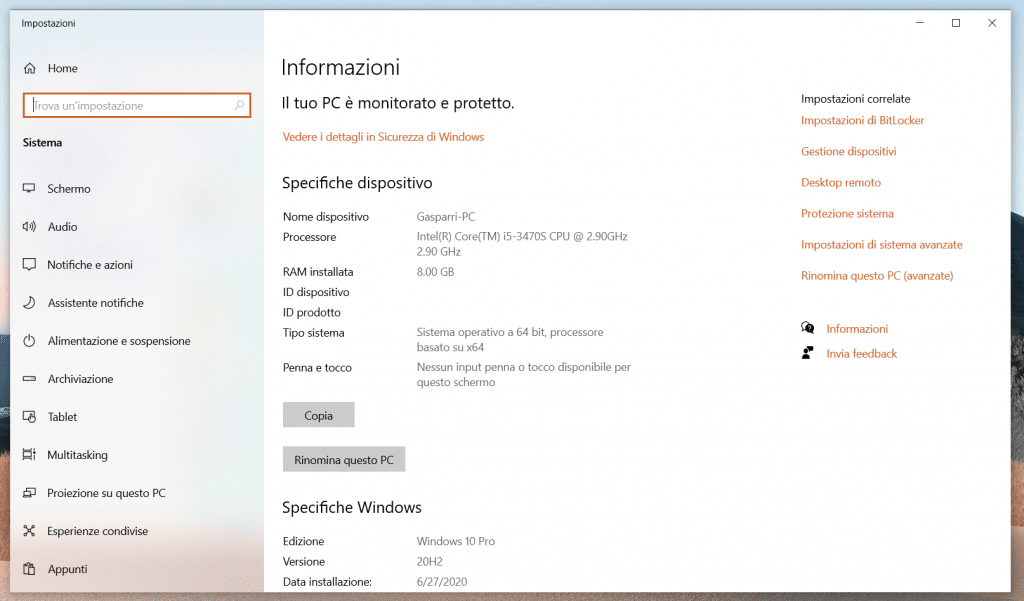Open Impostazioni di BitLocker link
Image resolution: width=1024 pixels, height=601 pixels.
862,121
